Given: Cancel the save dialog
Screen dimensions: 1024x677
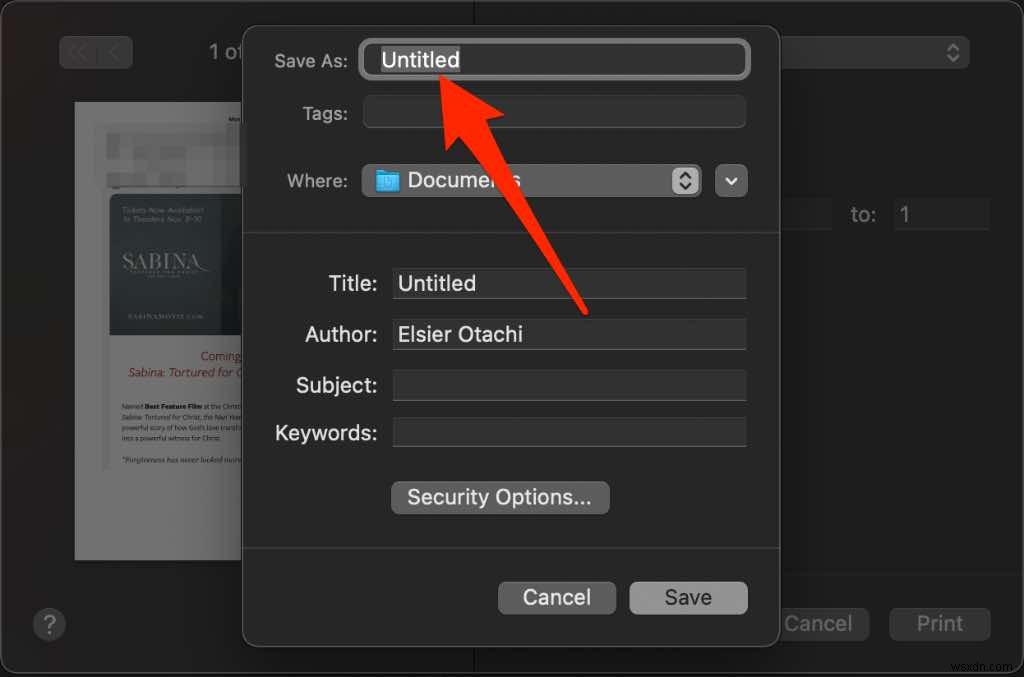Looking at the screenshot, I should click(x=556, y=597).
